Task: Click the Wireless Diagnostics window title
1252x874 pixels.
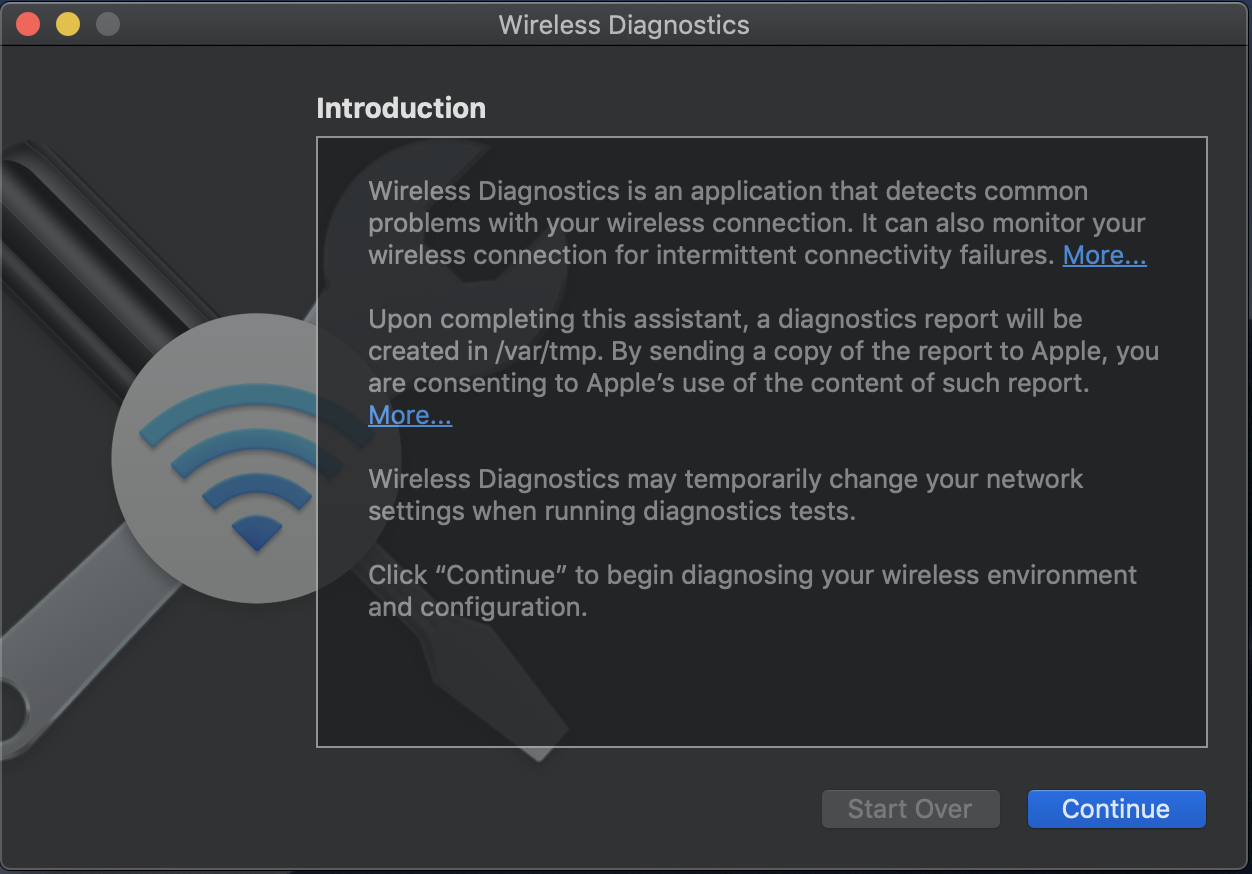Action: pos(624,25)
